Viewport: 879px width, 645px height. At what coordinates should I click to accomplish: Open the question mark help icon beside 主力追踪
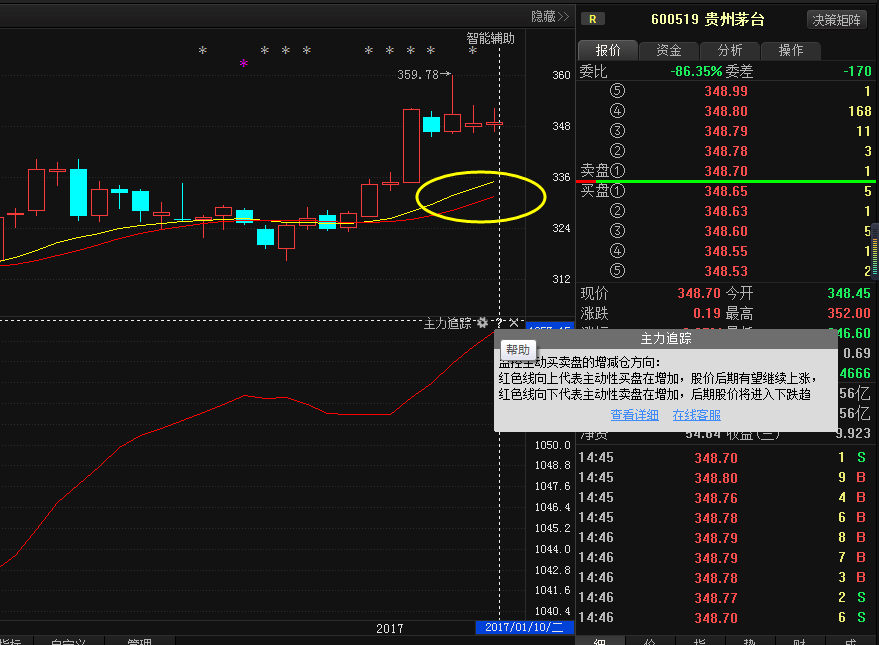497,323
